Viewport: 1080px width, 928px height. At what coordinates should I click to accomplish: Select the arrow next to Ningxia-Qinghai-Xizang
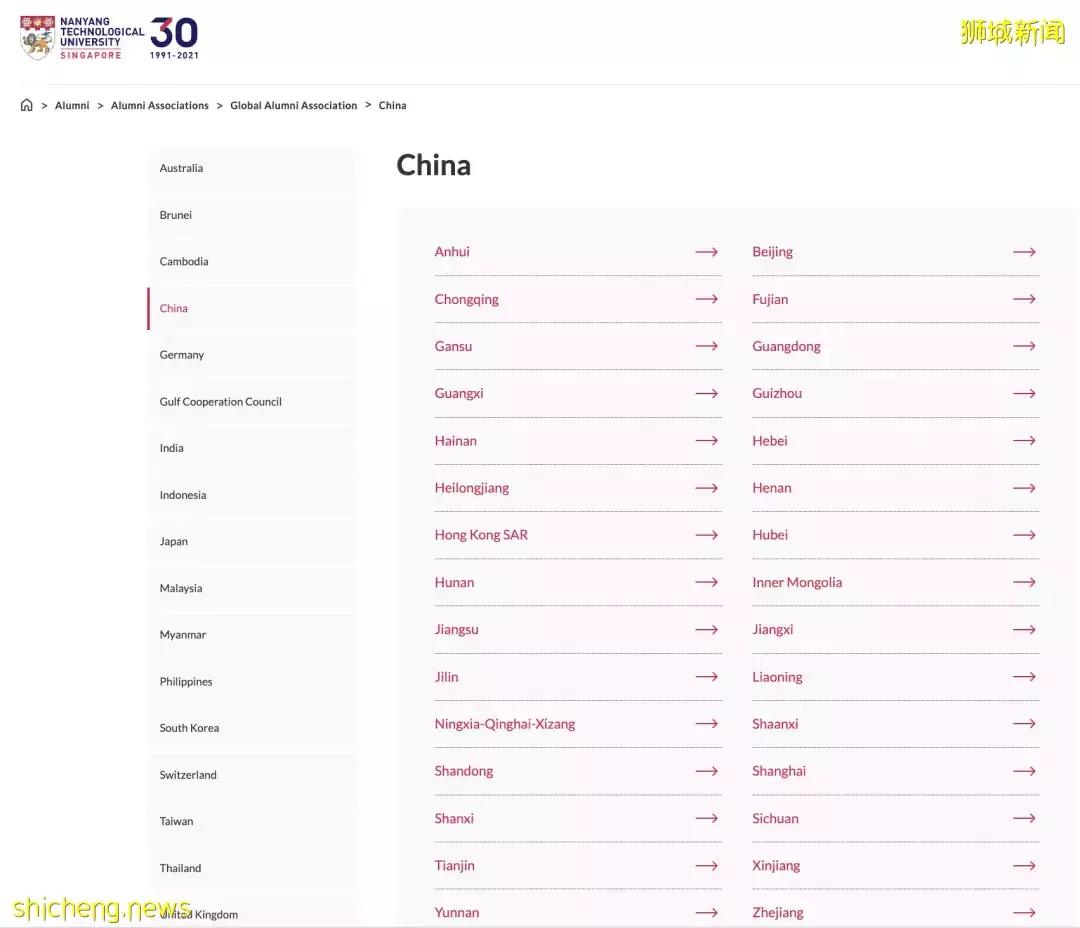click(x=706, y=724)
